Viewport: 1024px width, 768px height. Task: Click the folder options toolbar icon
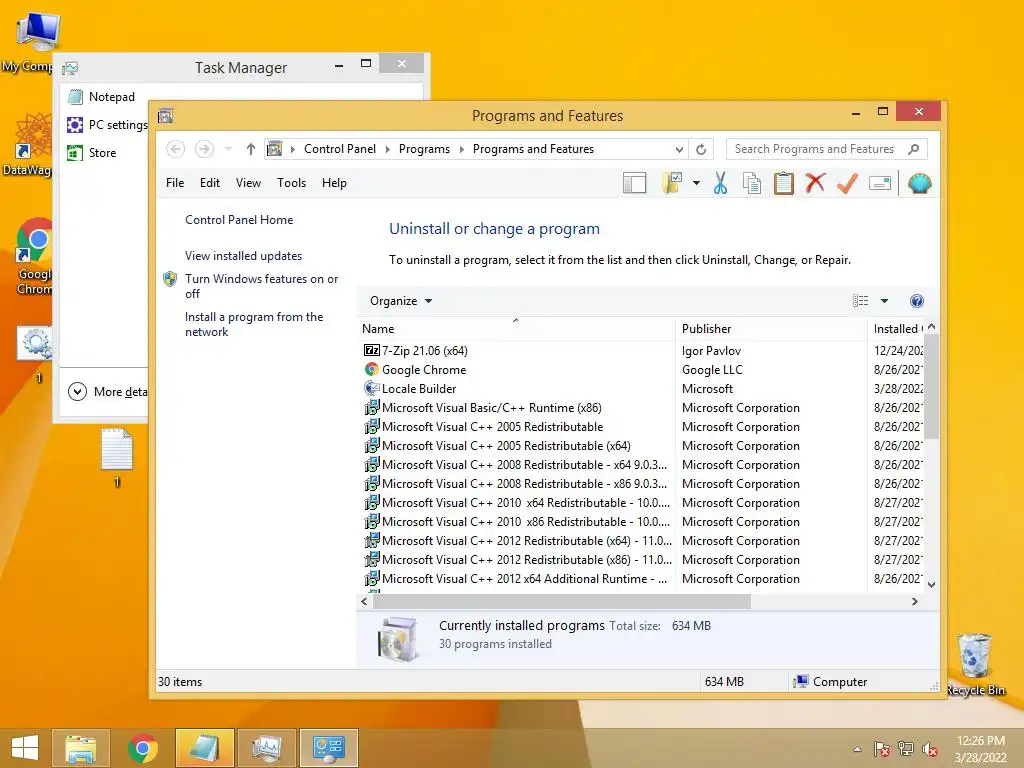pos(671,184)
